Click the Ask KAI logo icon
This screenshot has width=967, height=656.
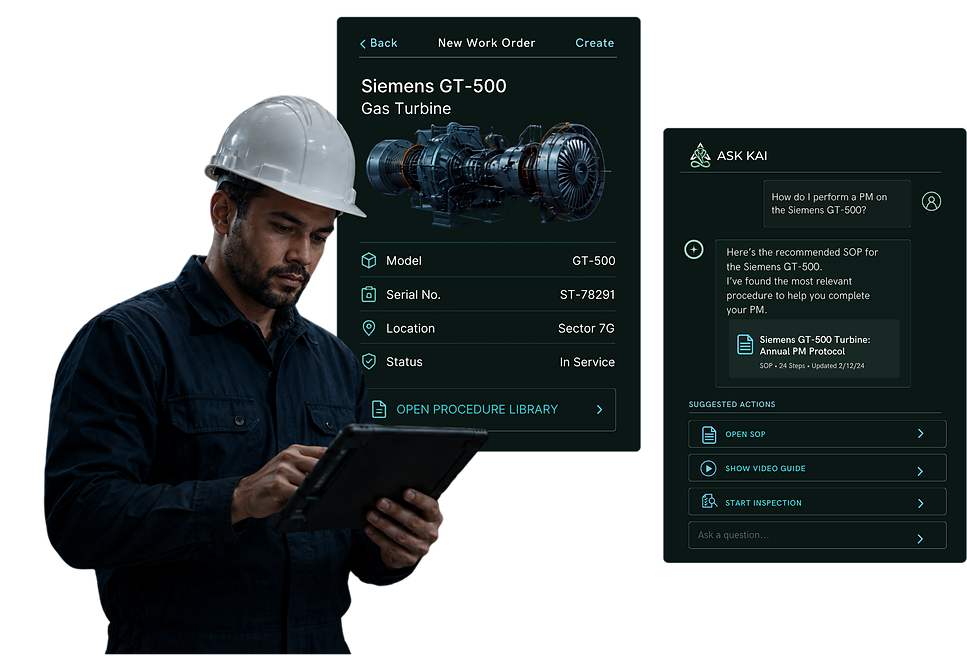click(700, 155)
